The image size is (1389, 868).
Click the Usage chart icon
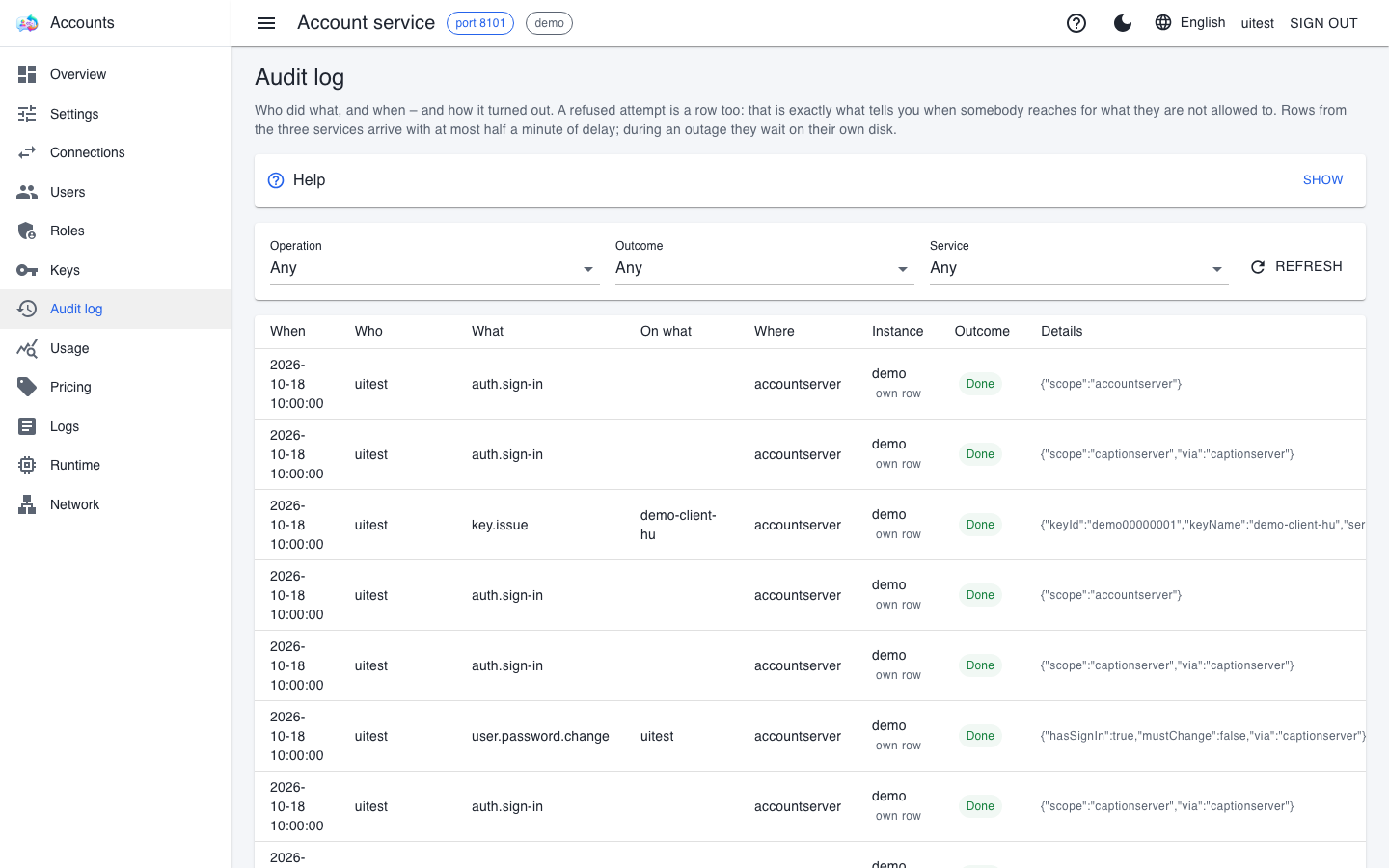27,348
